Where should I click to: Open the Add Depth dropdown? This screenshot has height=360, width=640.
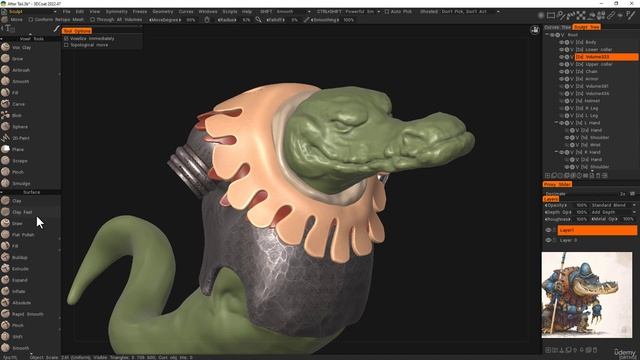pyautogui.click(x=613, y=212)
